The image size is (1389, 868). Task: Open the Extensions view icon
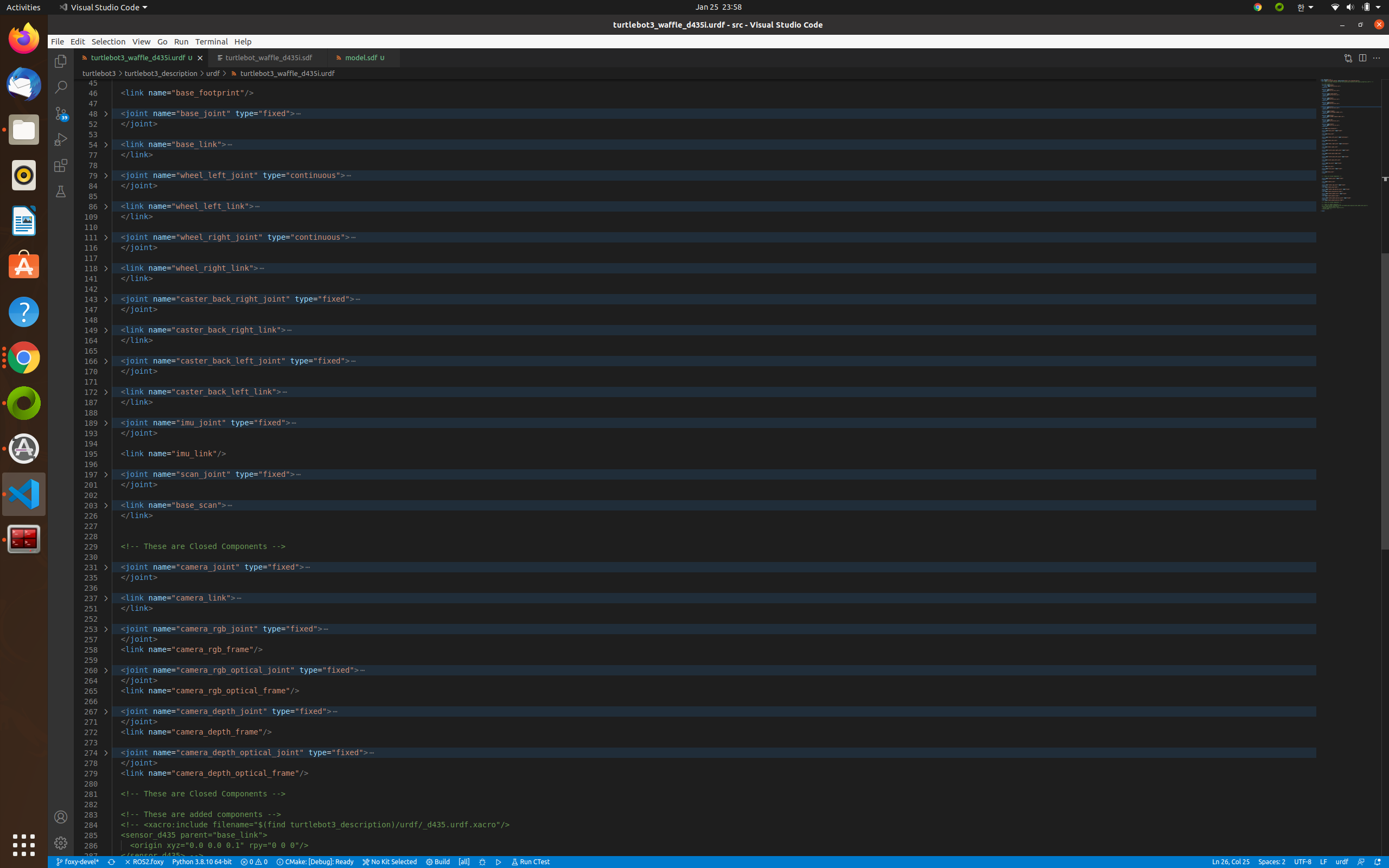pyautogui.click(x=60, y=166)
